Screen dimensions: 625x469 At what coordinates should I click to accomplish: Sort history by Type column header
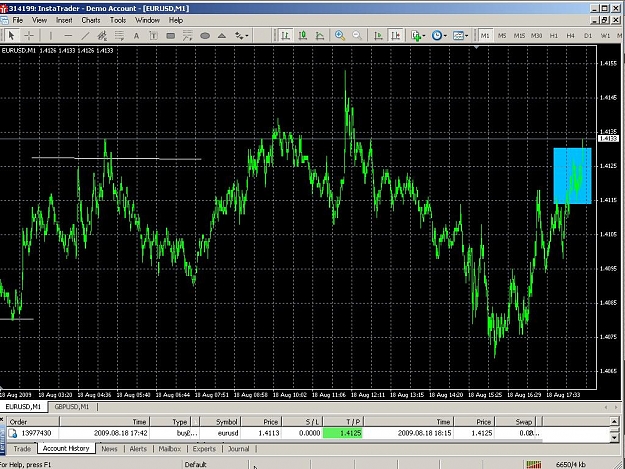[x=175, y=422]
